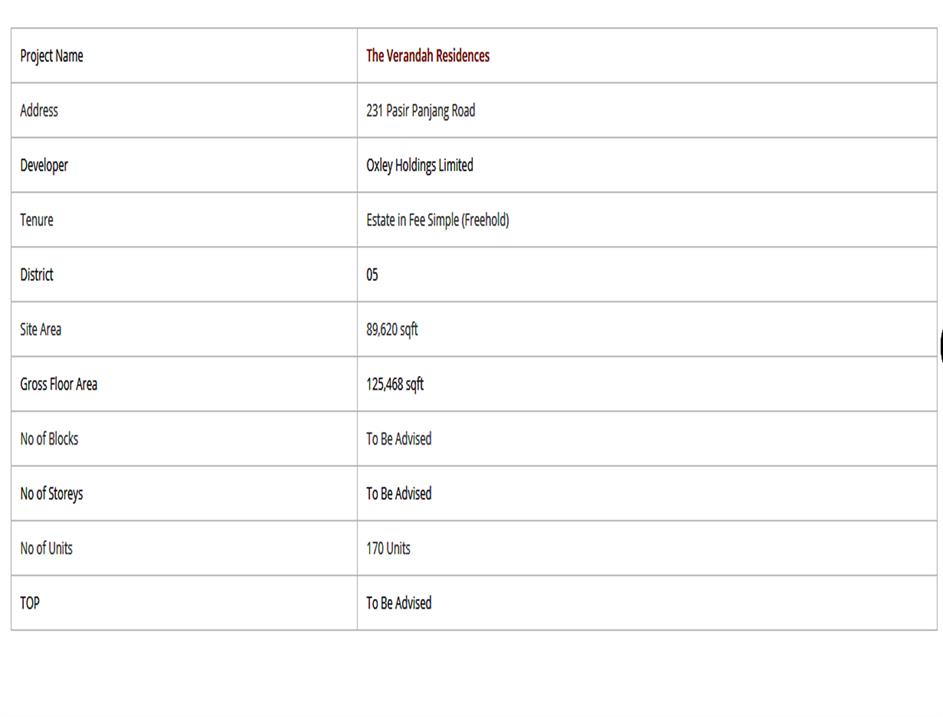Open The Verandah Residences link
Image resolution: width=943 pixels, height=717 pixels.
427,56
